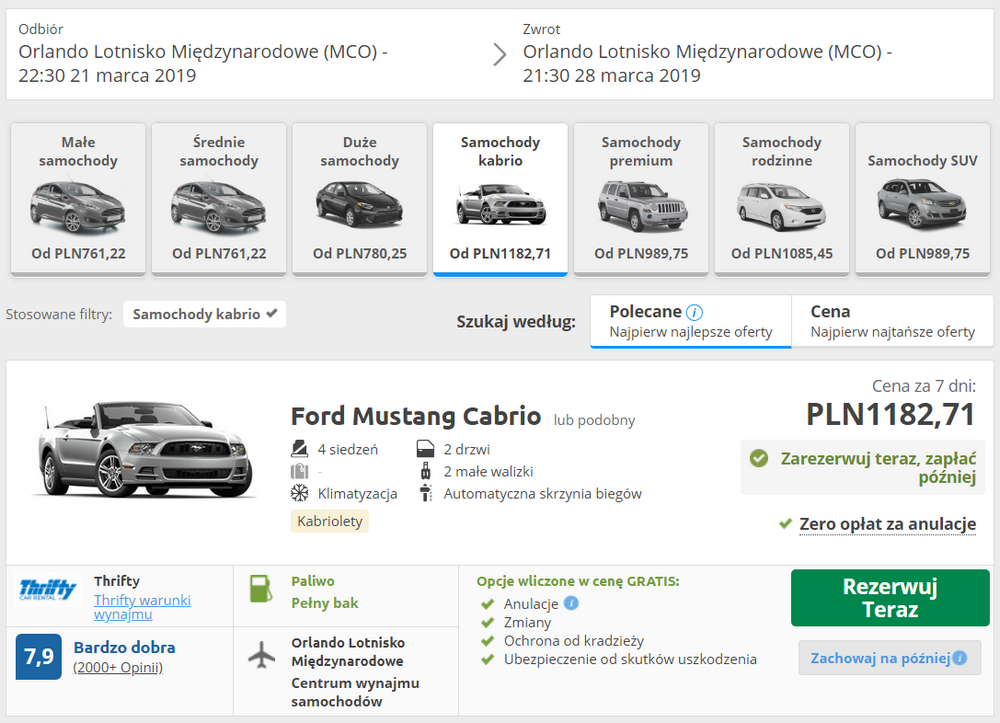
Task: Click the pickup location Odbiór details
Action: (203, 54)
